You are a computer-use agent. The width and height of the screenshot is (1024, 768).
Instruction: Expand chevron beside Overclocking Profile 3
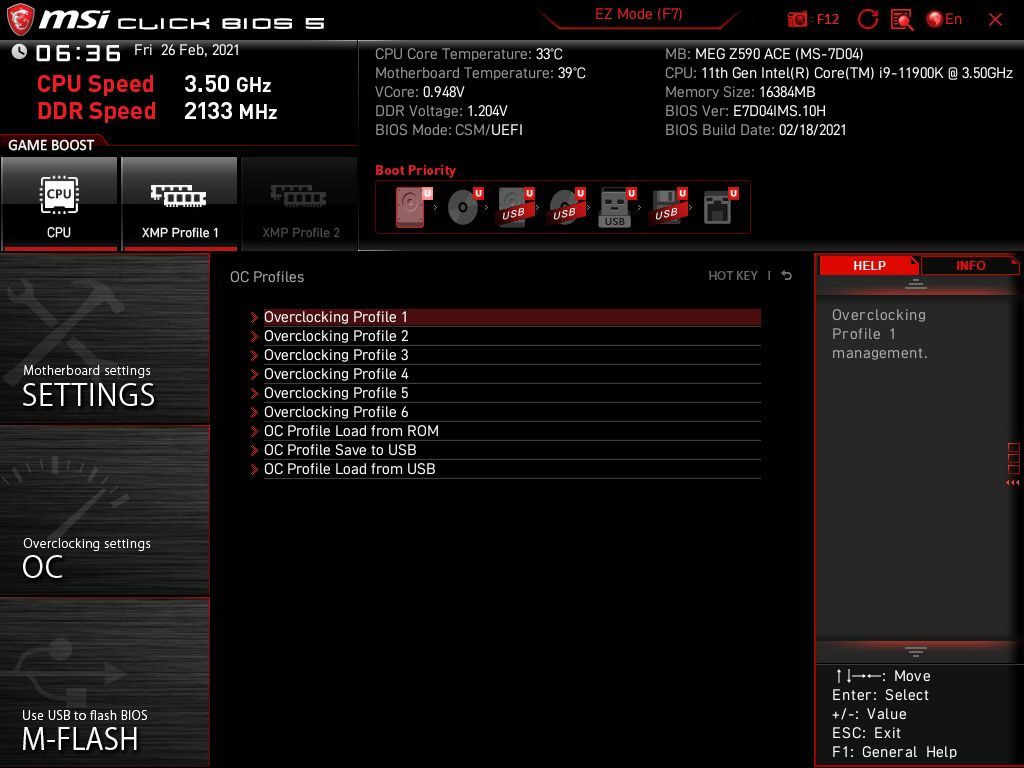(x=254, y=355)
